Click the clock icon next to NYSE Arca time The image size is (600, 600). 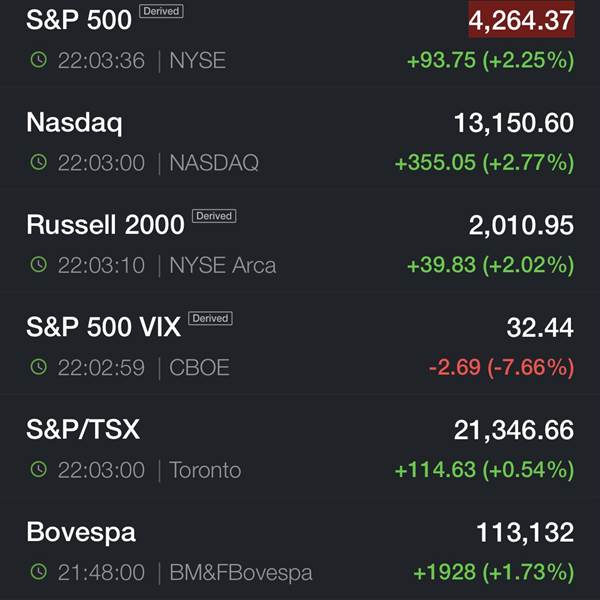(x=39, y=264)
